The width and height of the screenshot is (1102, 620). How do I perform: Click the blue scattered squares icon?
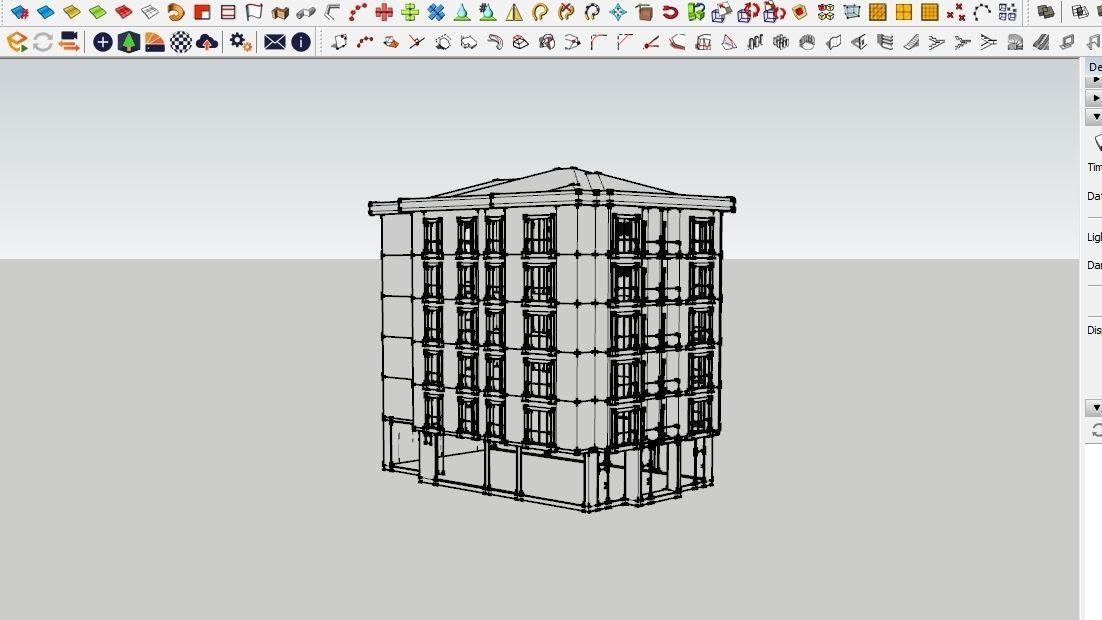(x=1008, y=12)
